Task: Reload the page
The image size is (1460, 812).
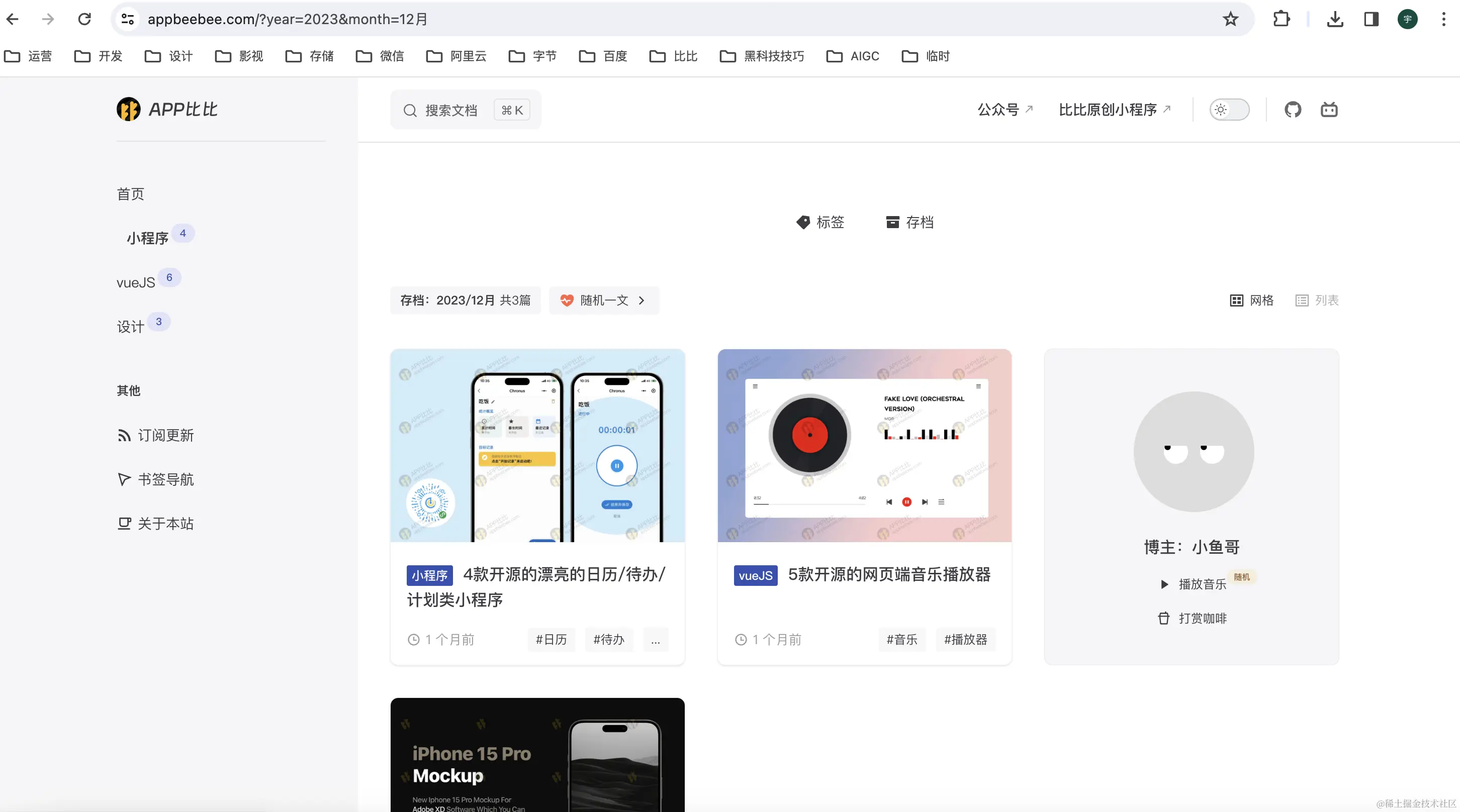Action: [84, 19]
